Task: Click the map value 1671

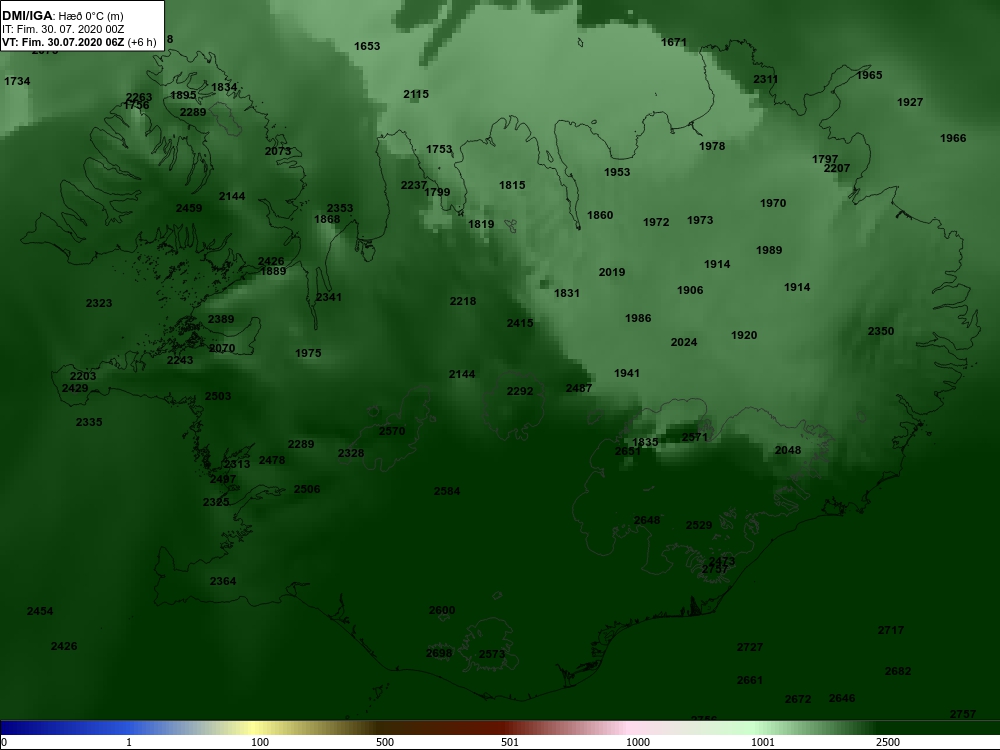Action: click(x=674, y=42)
